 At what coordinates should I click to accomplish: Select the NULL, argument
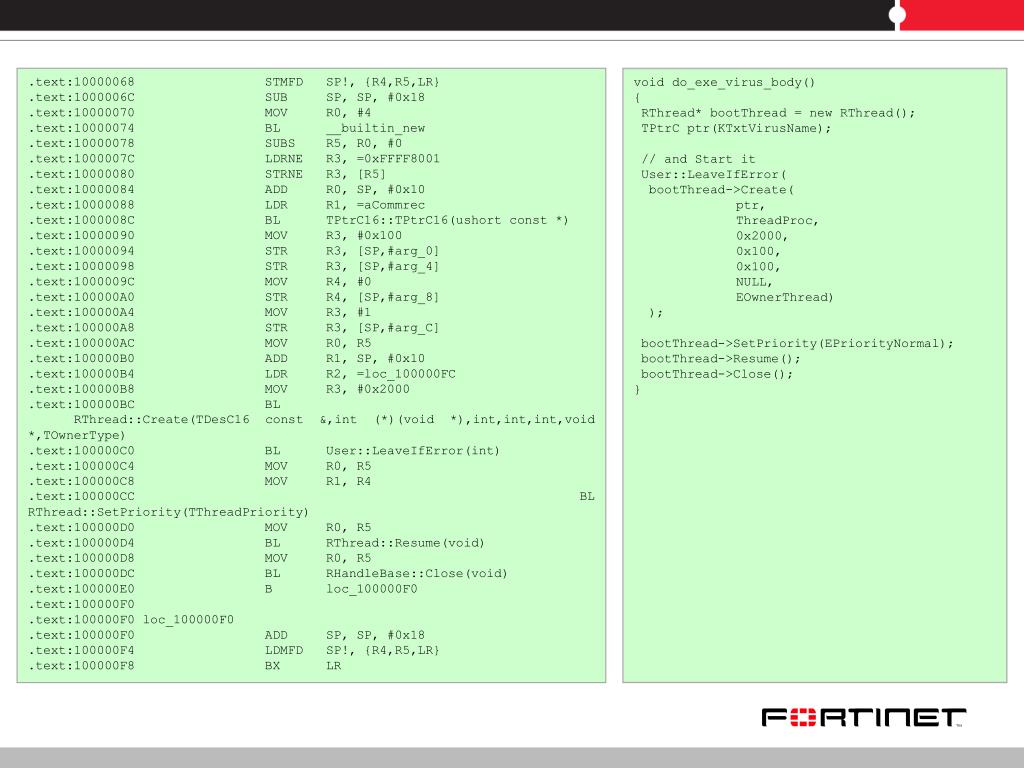coord(754,282)
